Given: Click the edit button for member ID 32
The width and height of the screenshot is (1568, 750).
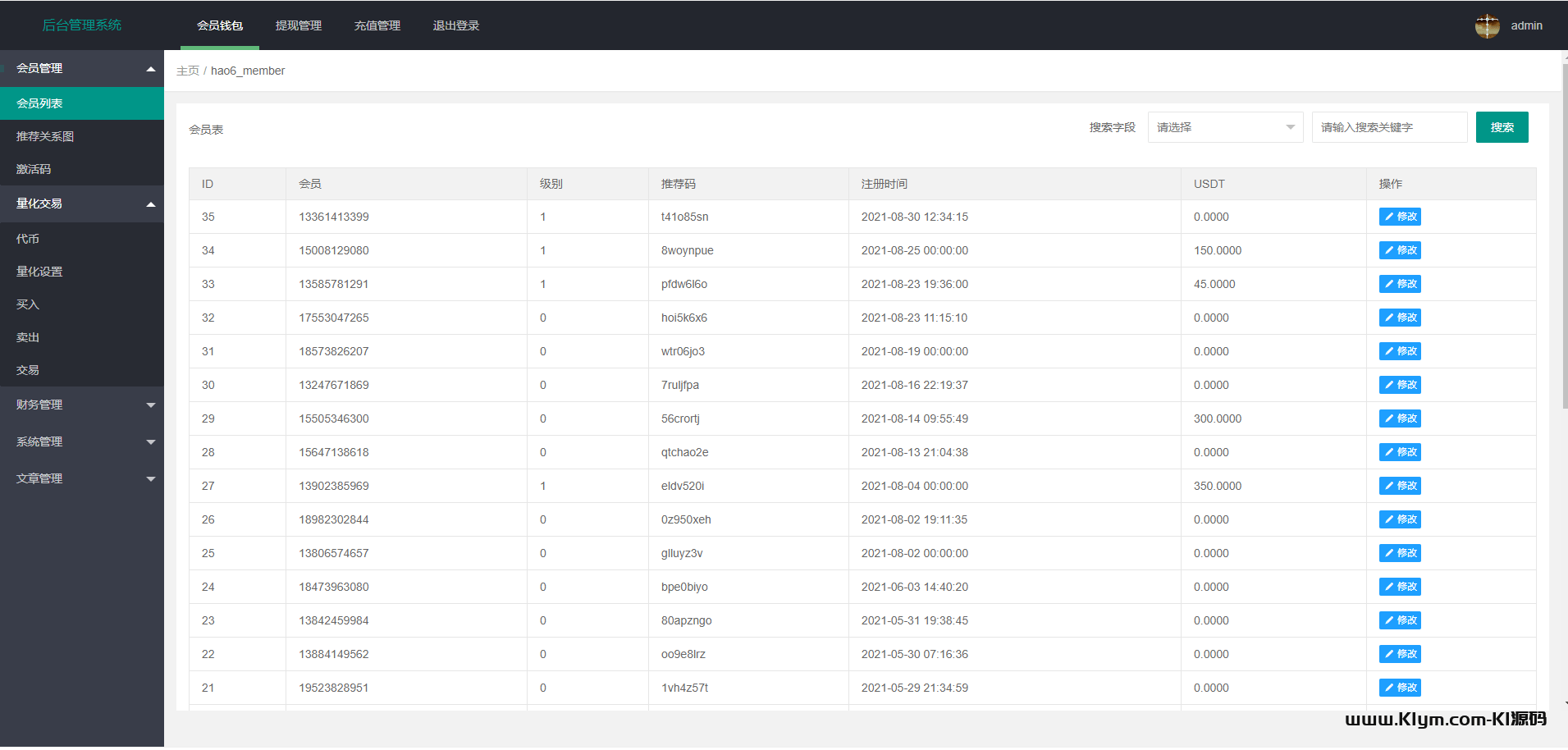Looking at the screenshot, I should [x=1399, y=318].
